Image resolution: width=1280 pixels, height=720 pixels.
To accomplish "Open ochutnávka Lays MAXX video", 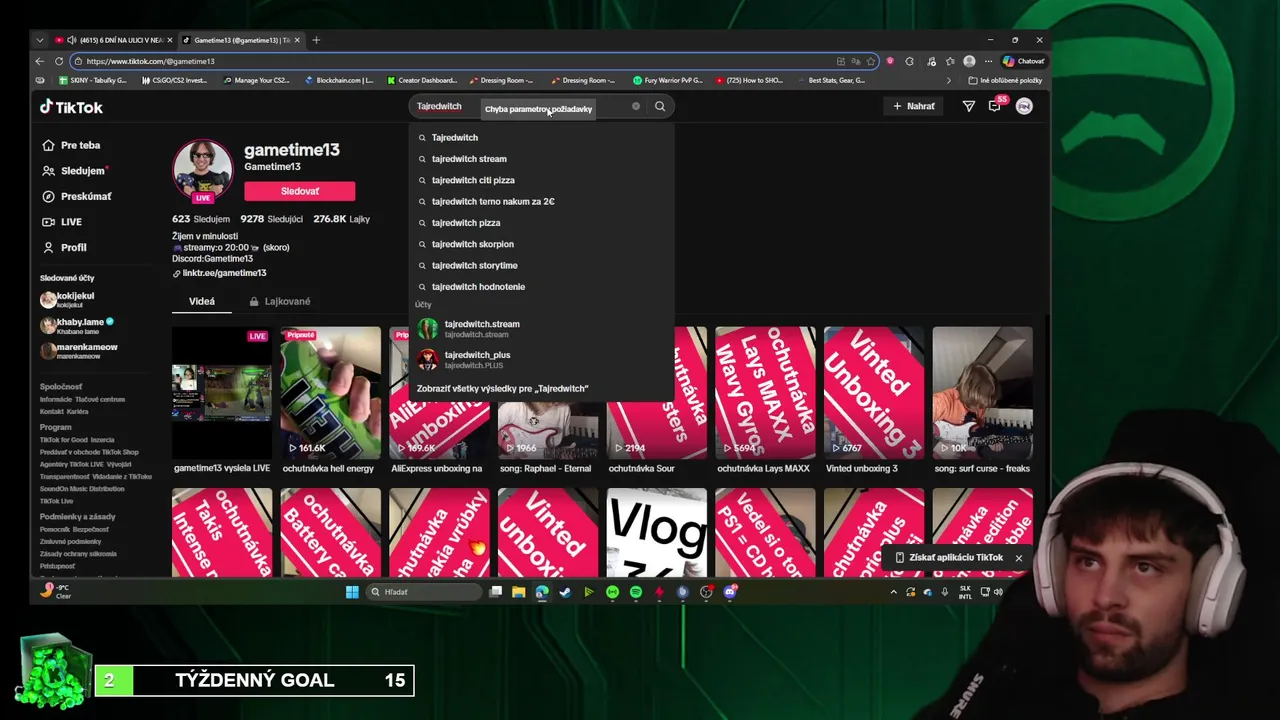I will click(765, 393).
